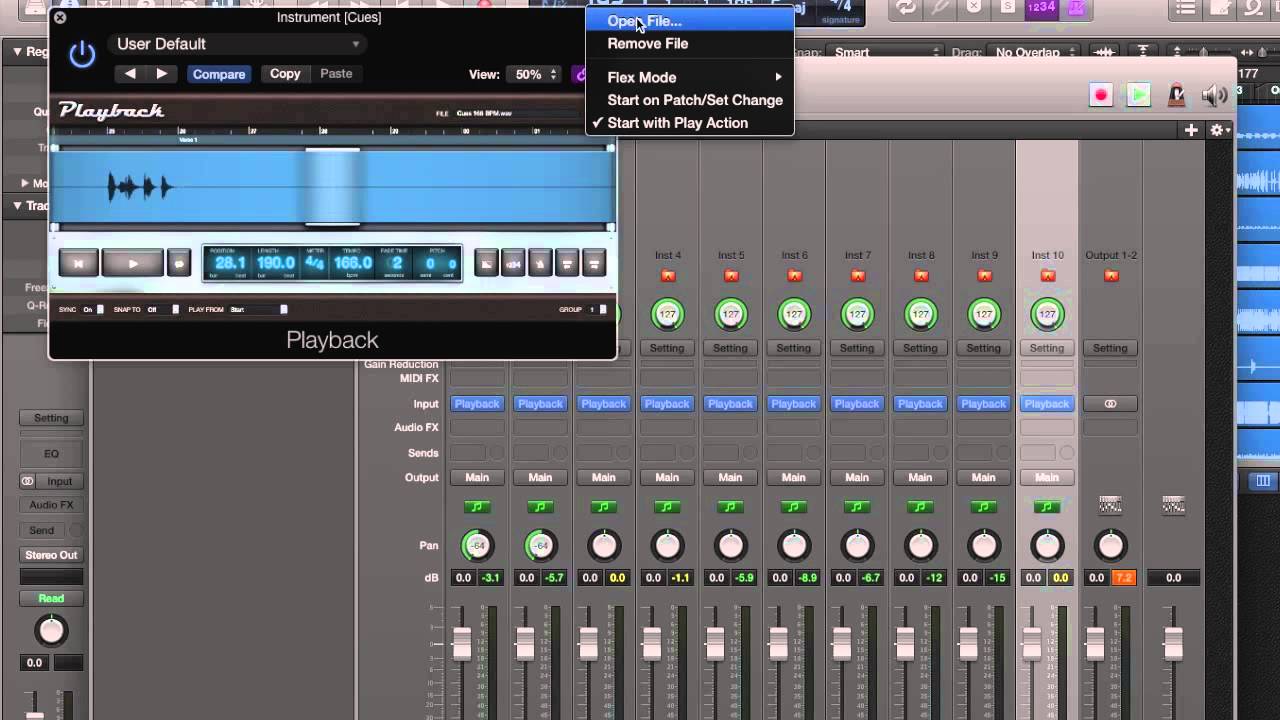Click return-to-start button in Playback
The height and width of the screenshot is (720, 1280).
coord(78,263)
